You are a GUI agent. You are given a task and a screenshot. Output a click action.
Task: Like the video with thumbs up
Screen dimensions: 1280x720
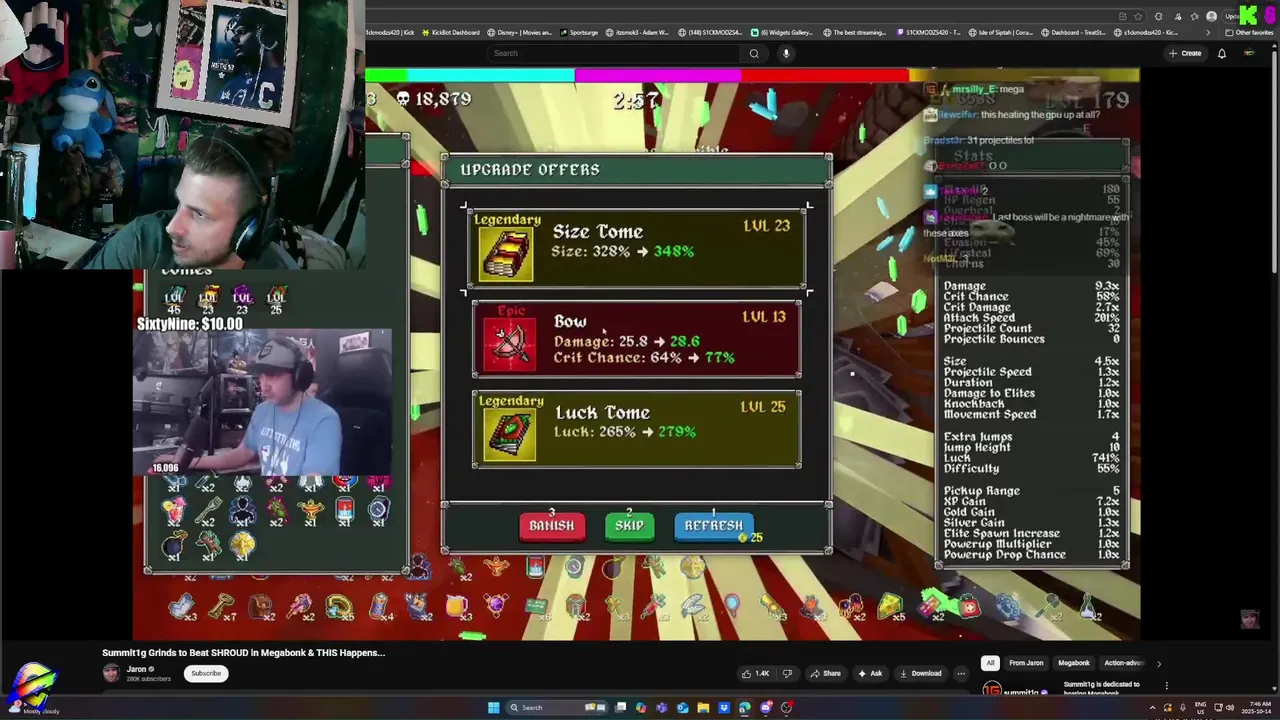coord(755,673)
